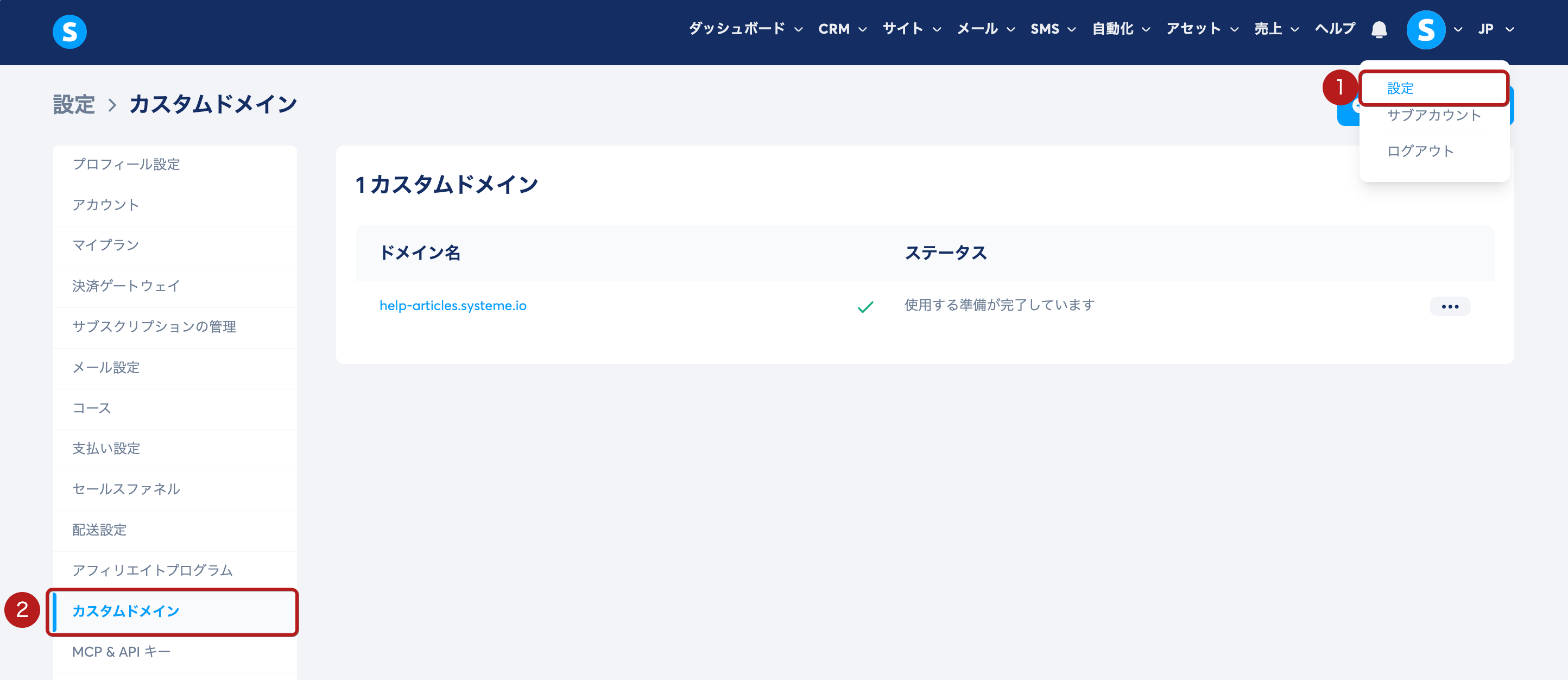Open メール設定 in the sidebar
This screenshot has width=1568, height=680.
click(175, 368)
